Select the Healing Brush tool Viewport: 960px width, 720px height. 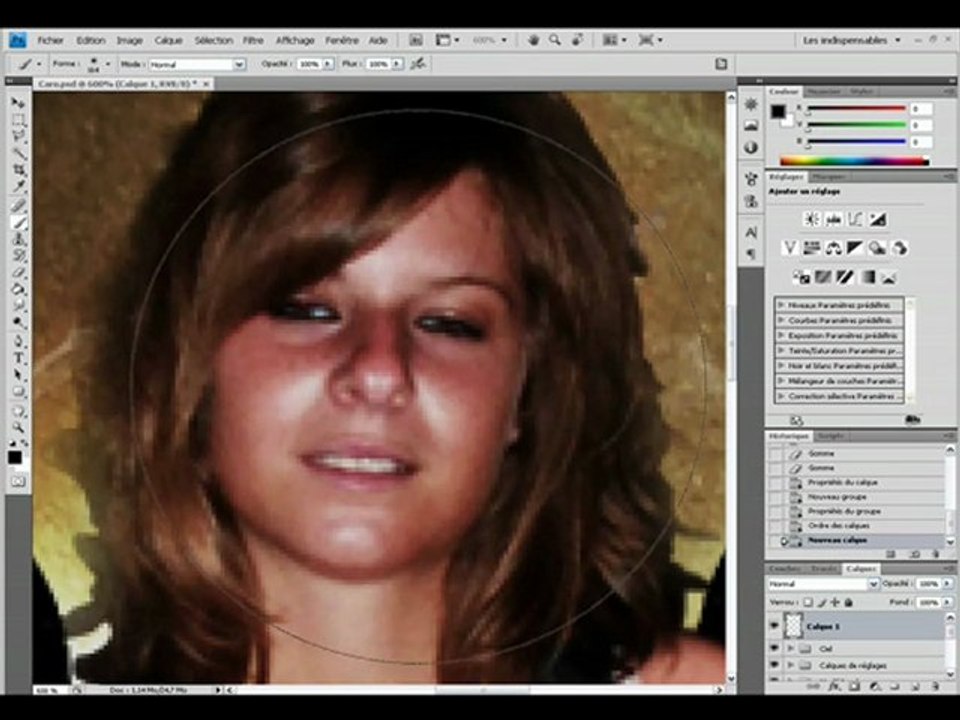(18, 205)
